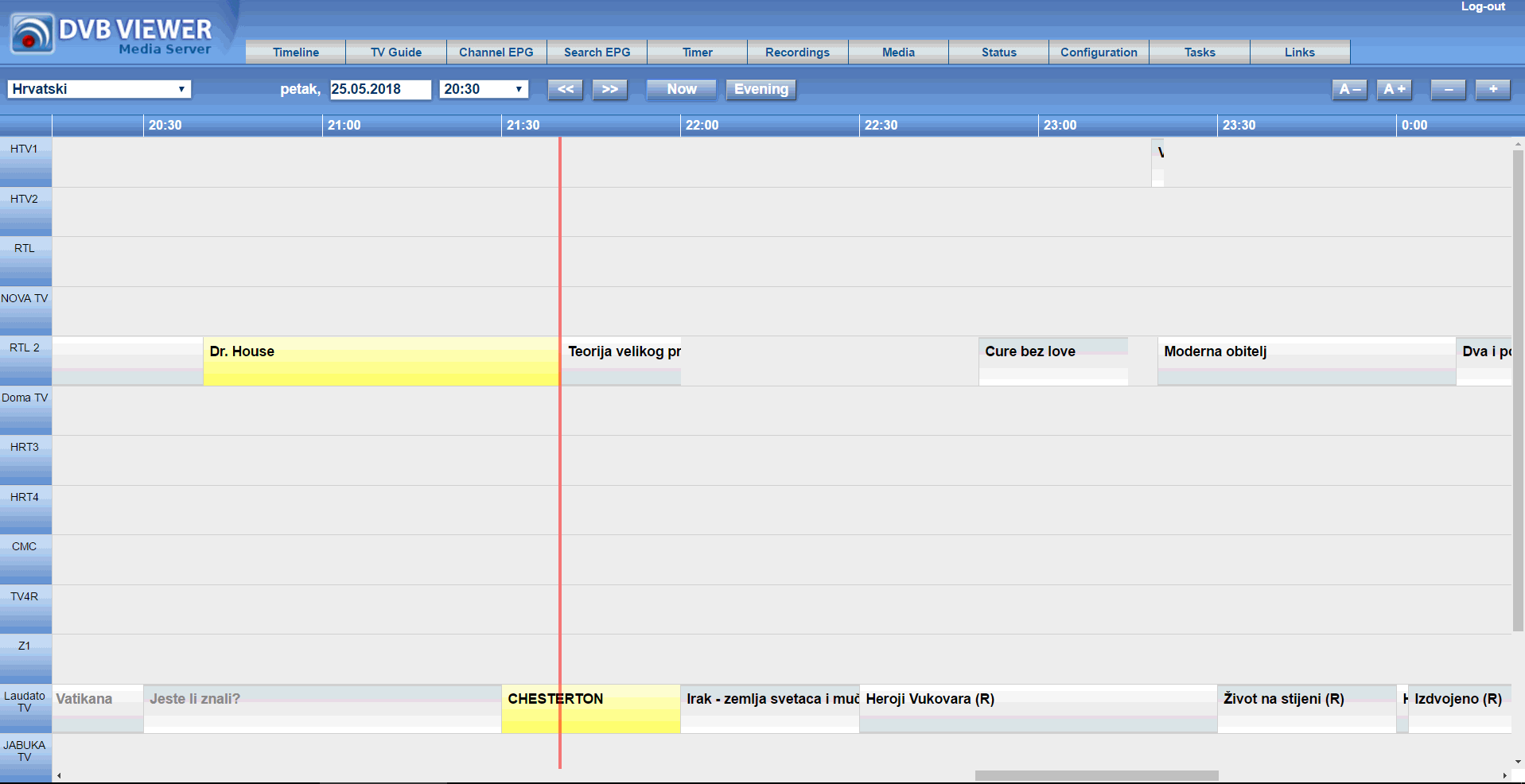The image size is (1525, 784).
Task: Open the Cure bez love programme
Action: coord(1053,361)
